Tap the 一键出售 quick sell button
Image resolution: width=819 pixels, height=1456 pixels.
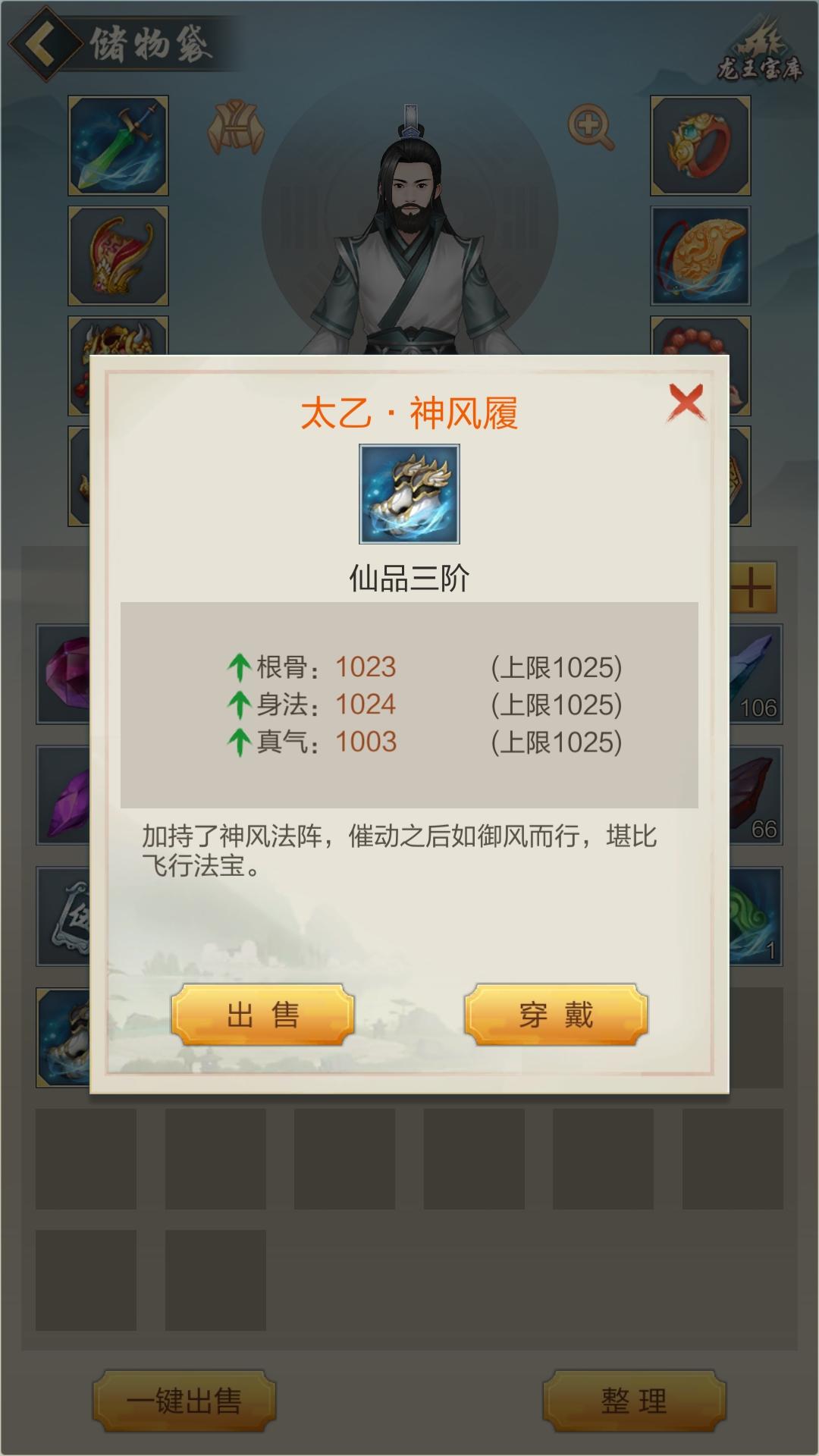pyautogui.click(x=184, y=1401)
